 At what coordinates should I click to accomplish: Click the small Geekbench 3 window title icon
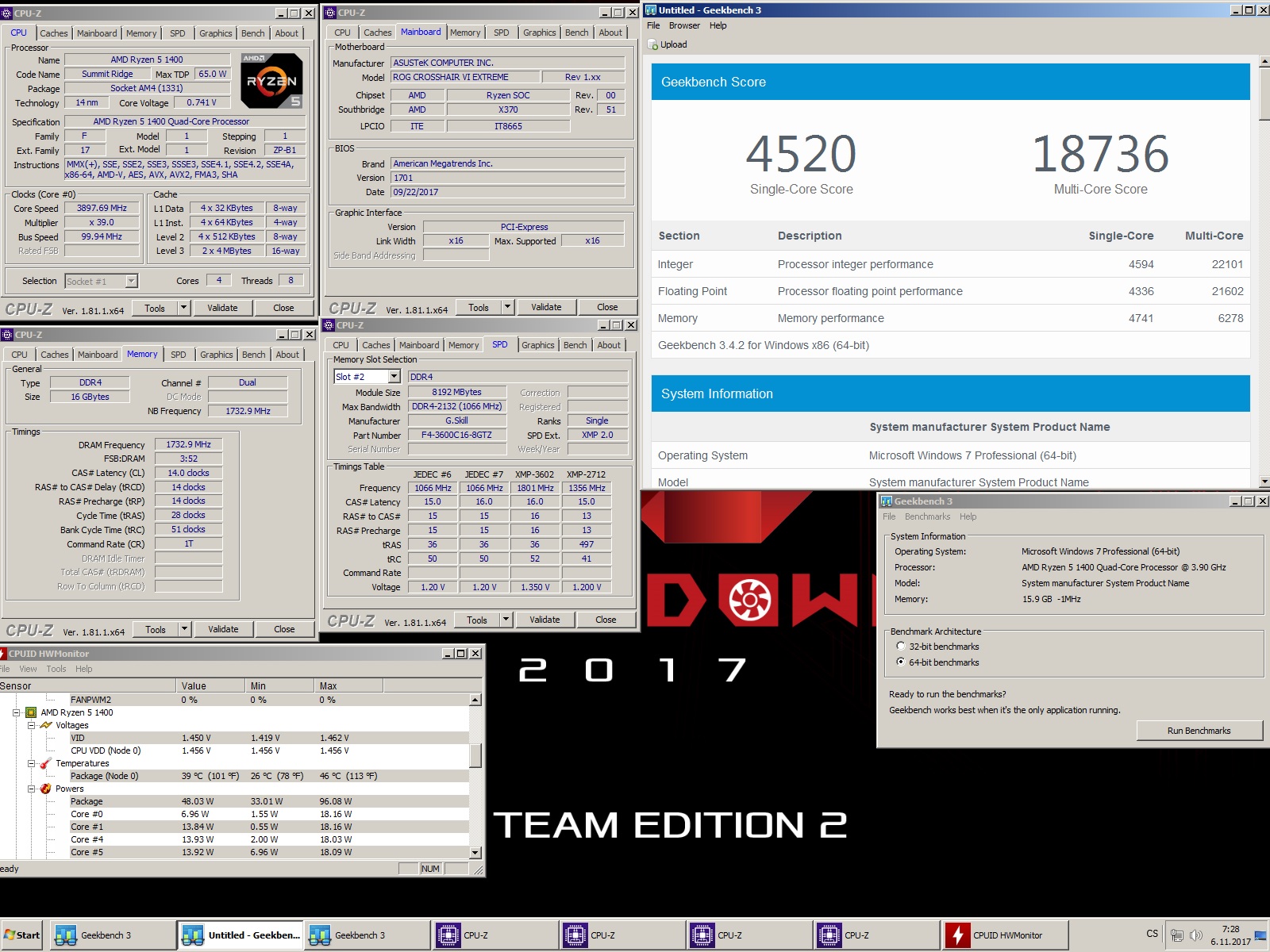click(x=887, y=501)
